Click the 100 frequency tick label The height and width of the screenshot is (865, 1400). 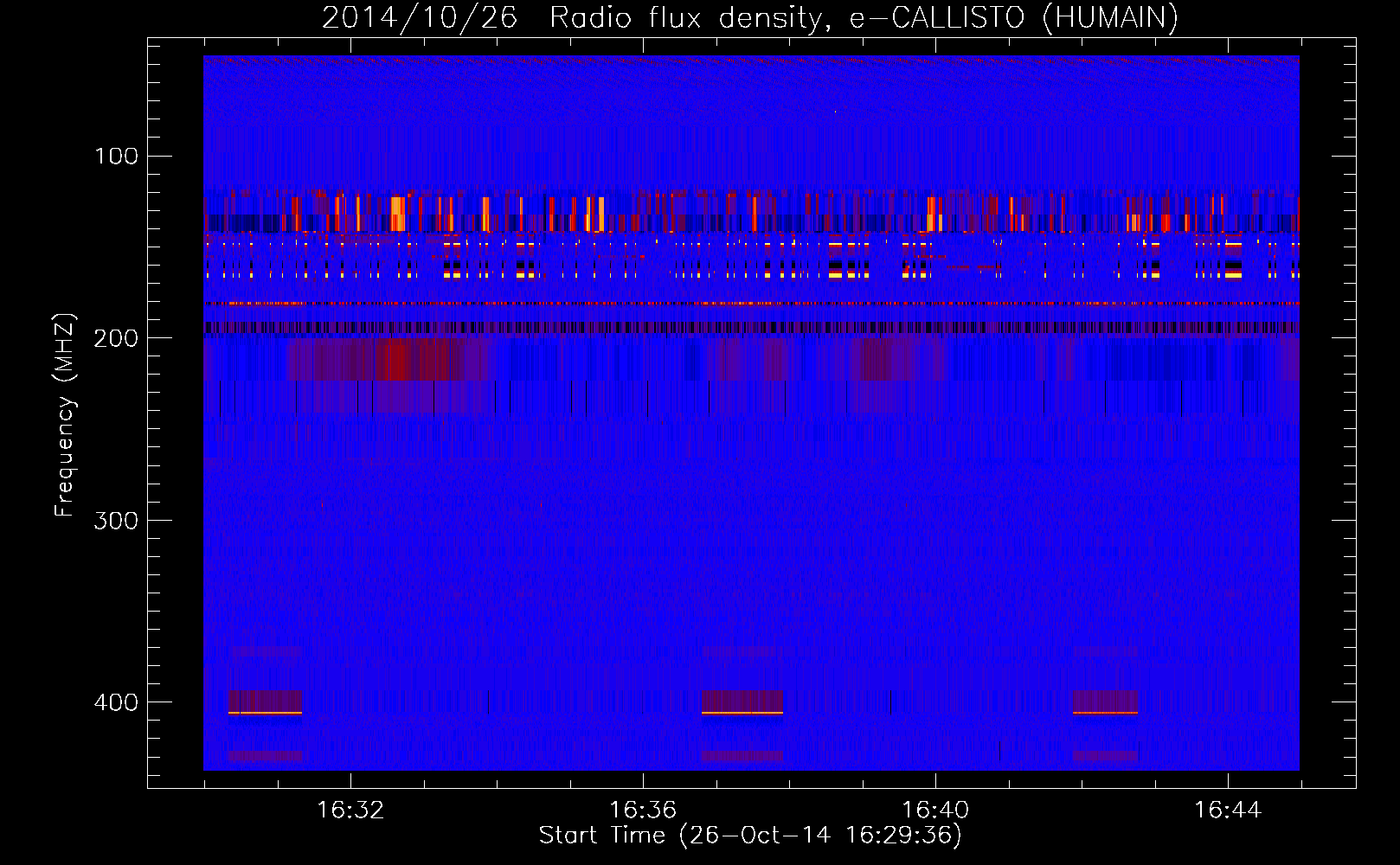[x=117, y=156]
